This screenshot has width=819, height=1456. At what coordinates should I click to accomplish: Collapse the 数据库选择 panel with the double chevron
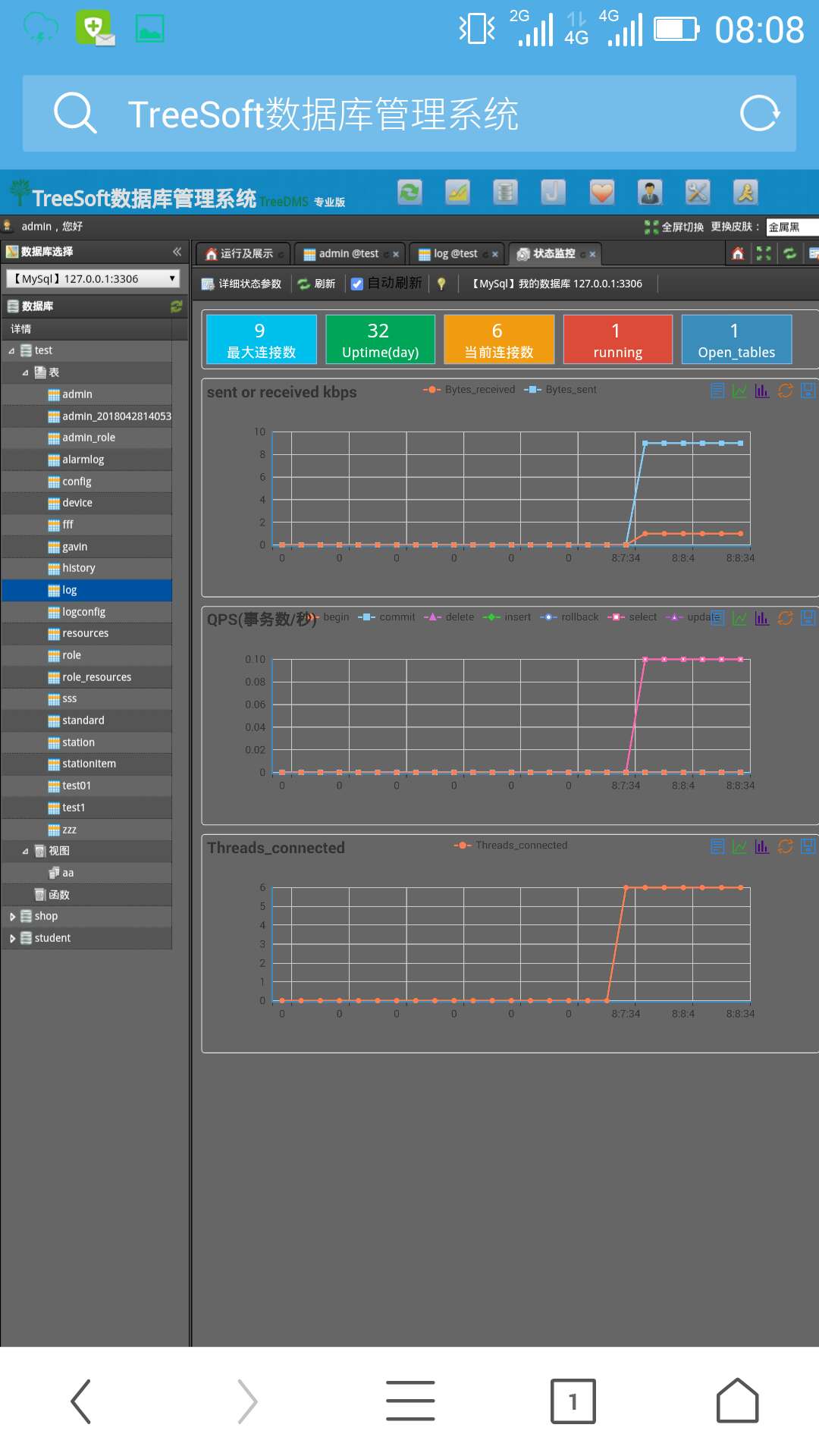177,252
